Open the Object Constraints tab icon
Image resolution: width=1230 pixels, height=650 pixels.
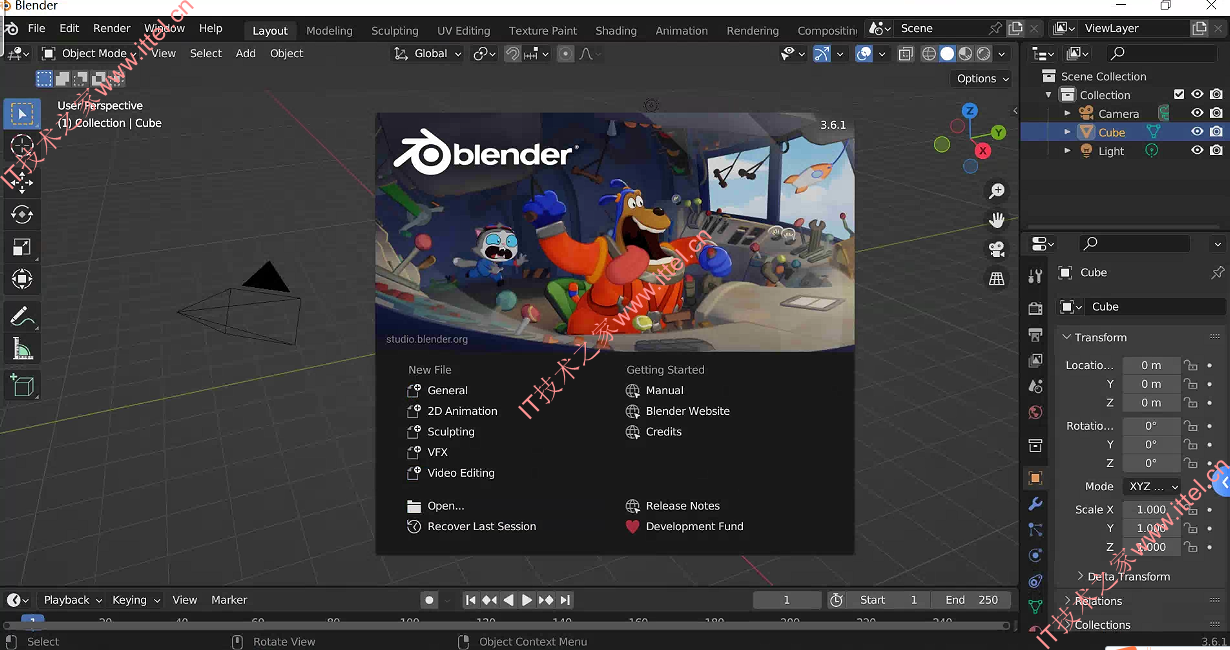coord(1036,581)
